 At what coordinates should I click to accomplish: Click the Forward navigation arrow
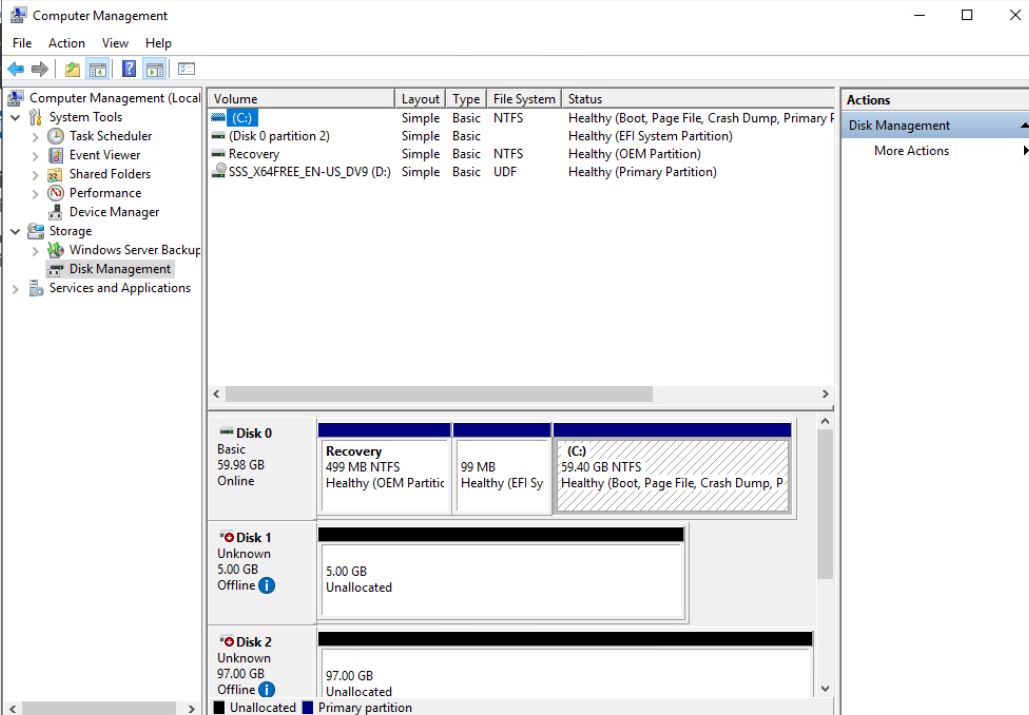pyautogui.click(x=39, y=68)
